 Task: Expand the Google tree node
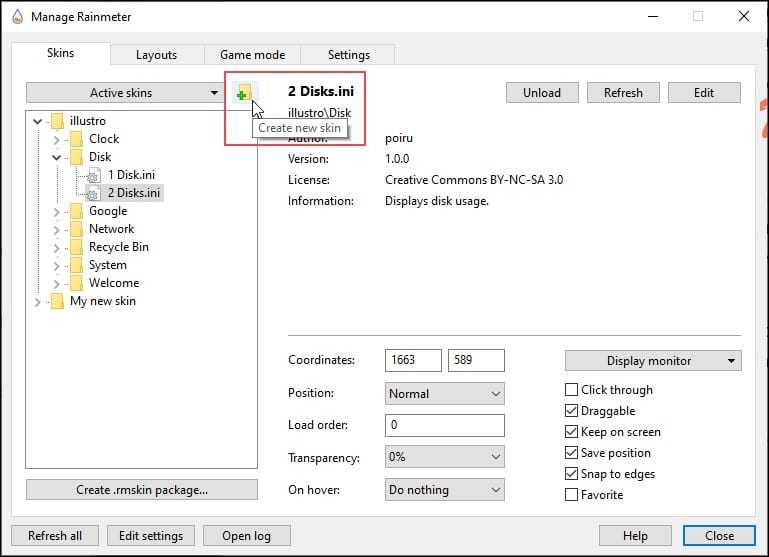56,212
